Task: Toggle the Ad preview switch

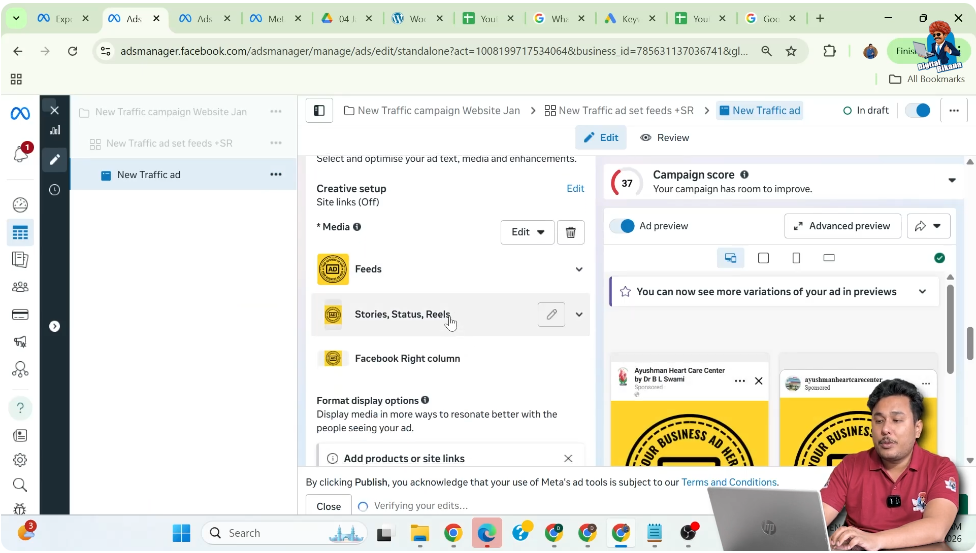Action: [622, 226]
